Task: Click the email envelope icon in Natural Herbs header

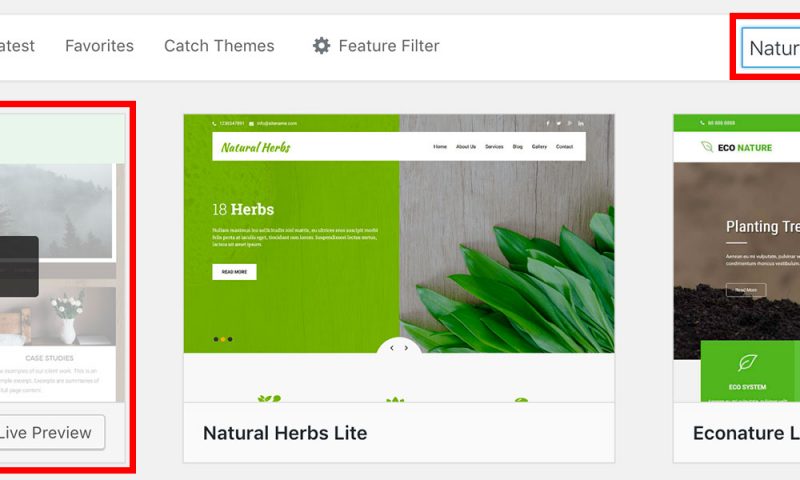Action: click(252, 123)
